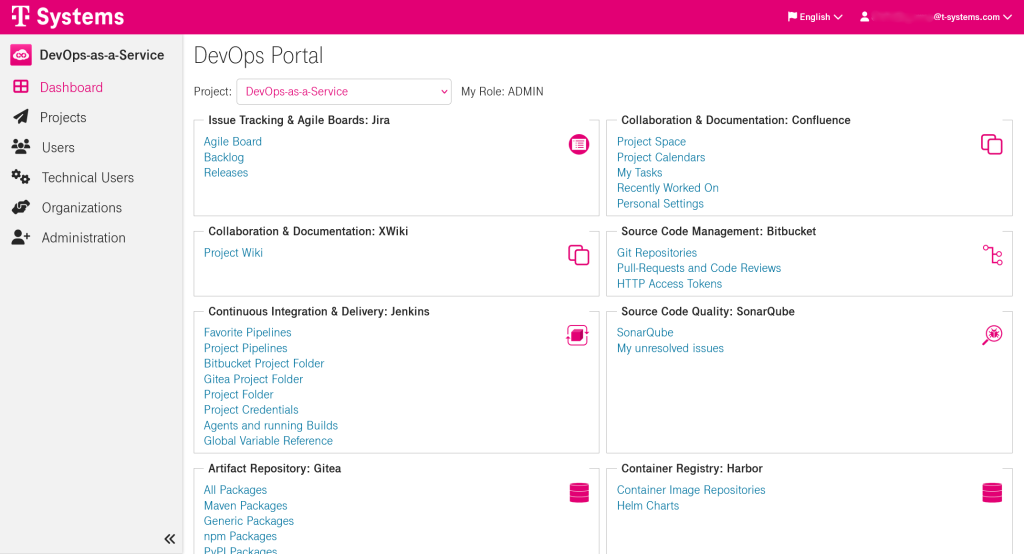Open Bitbucket Project Folder link
This screenshot has width=1024, height=554.
click(x=264, y=363)
